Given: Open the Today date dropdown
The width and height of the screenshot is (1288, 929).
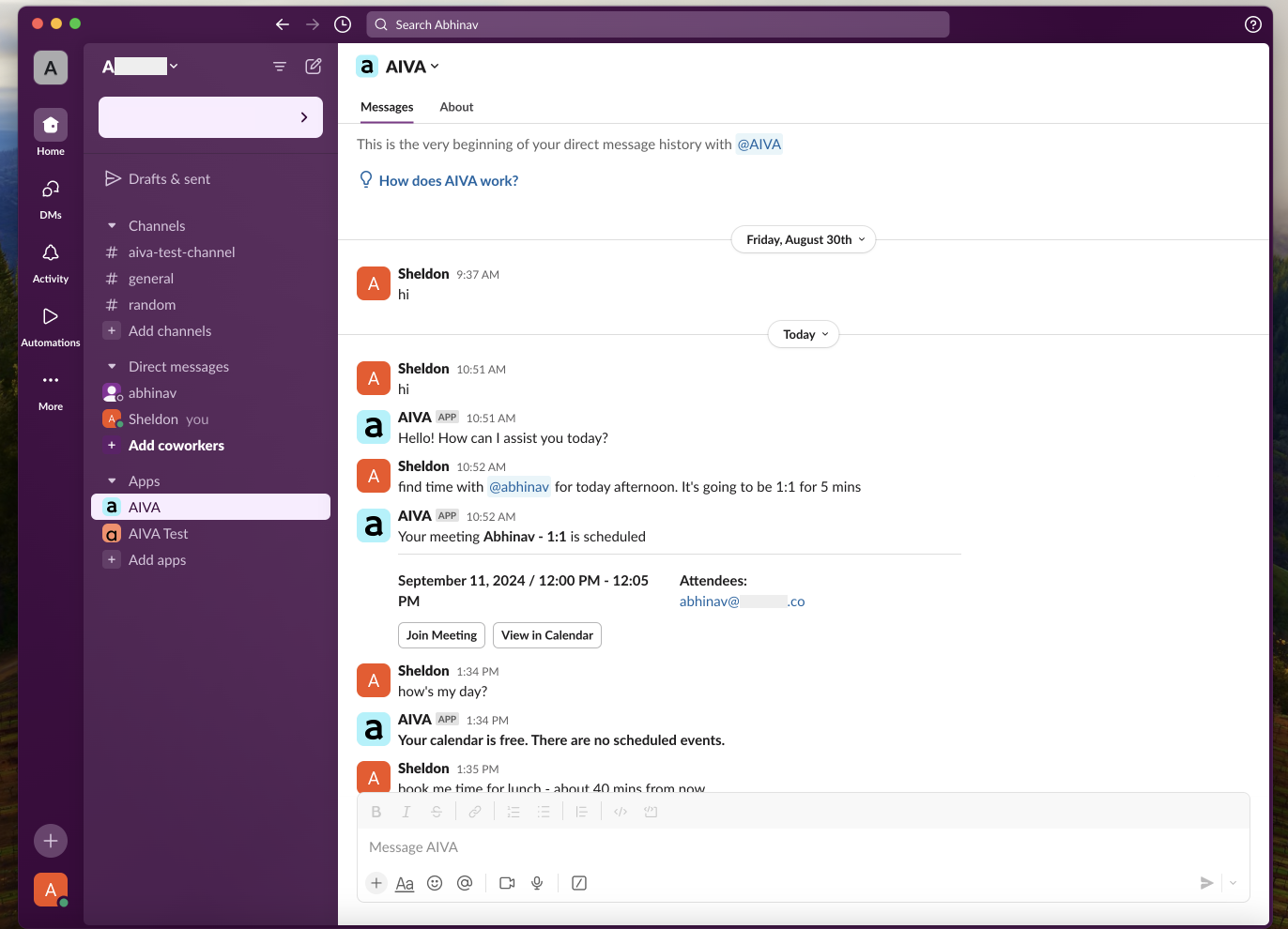Looking at the screenshot, I should coord(804,334).
